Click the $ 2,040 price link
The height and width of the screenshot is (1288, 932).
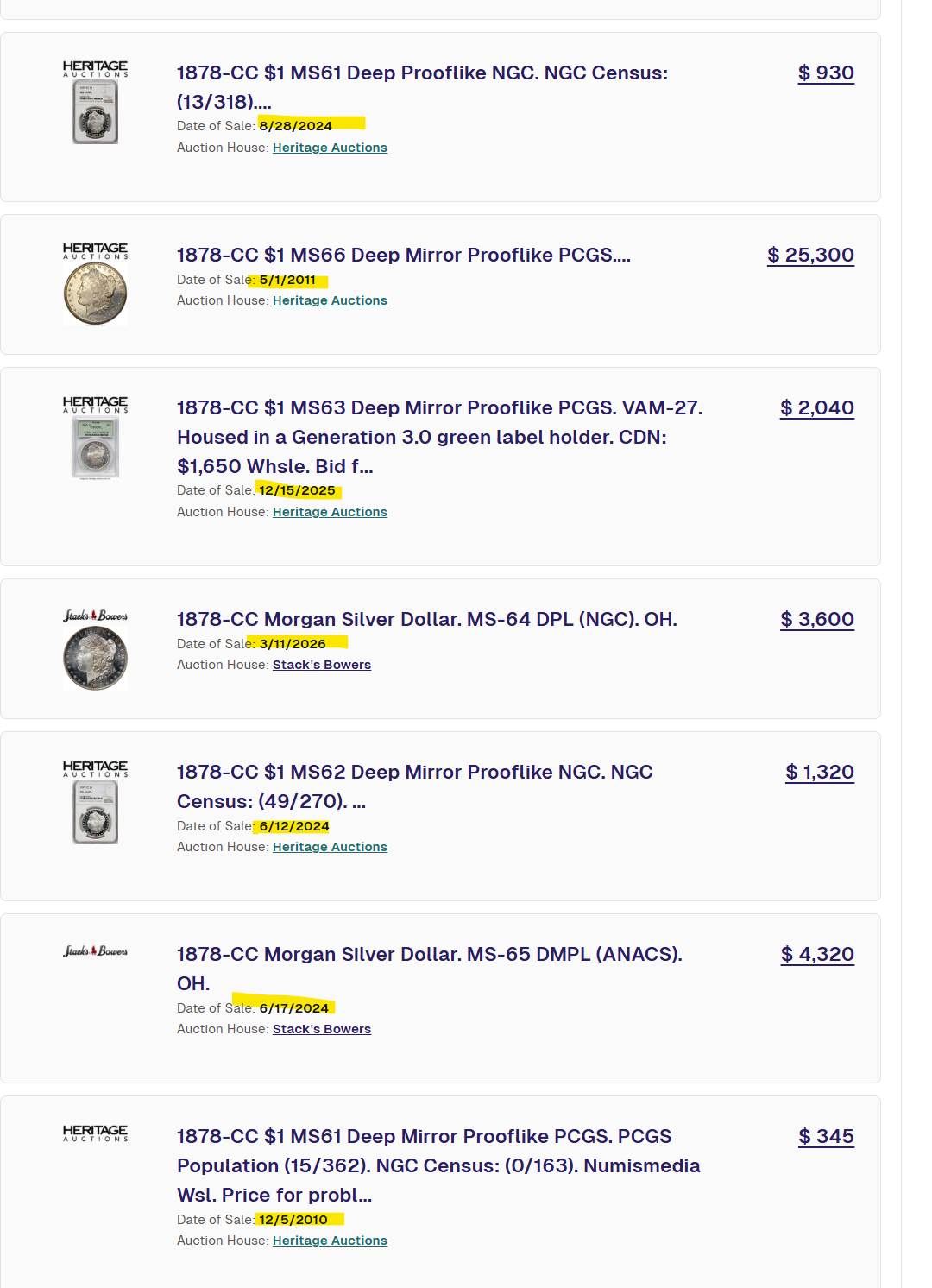[x=817, y=408]
